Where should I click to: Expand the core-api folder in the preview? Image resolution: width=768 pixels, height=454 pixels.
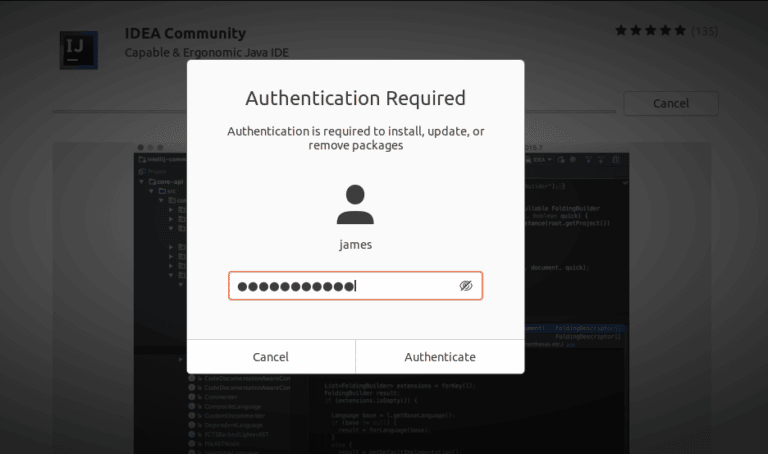coord(142,183)
